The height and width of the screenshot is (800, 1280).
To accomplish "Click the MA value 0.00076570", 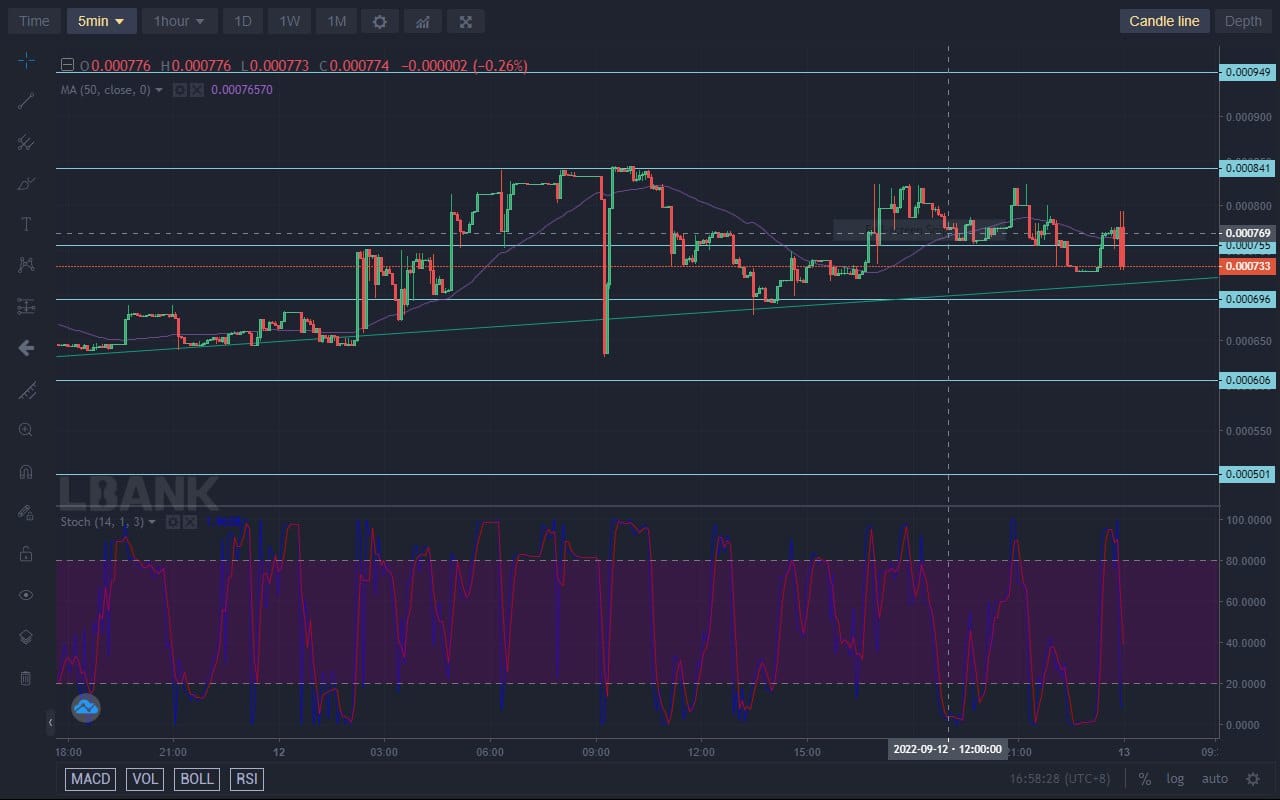I will coord(242,90).
